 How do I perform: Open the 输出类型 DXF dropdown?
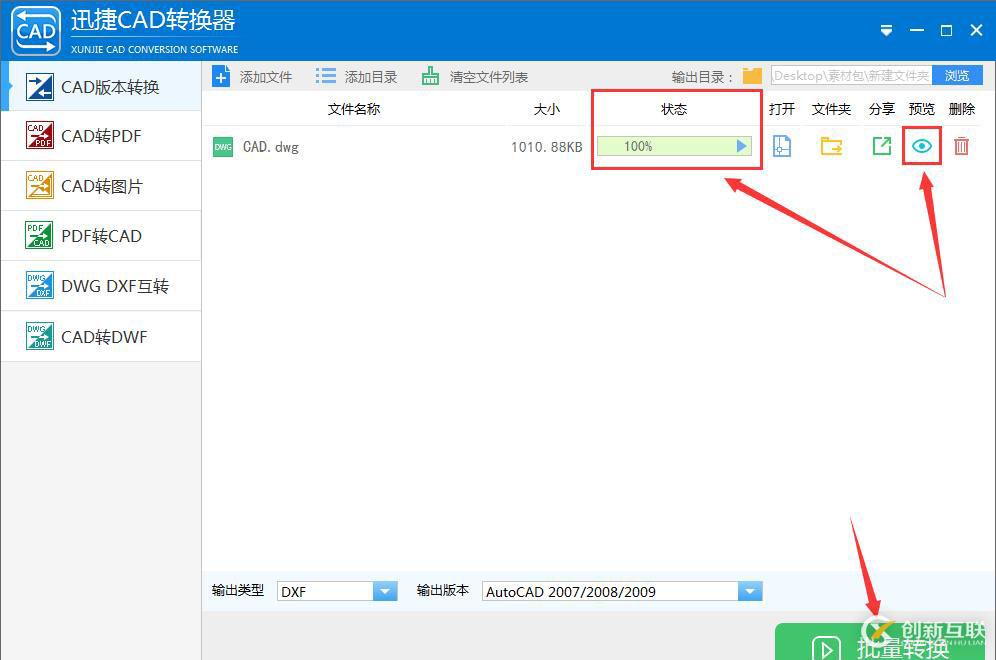click(x=385, y=590)
